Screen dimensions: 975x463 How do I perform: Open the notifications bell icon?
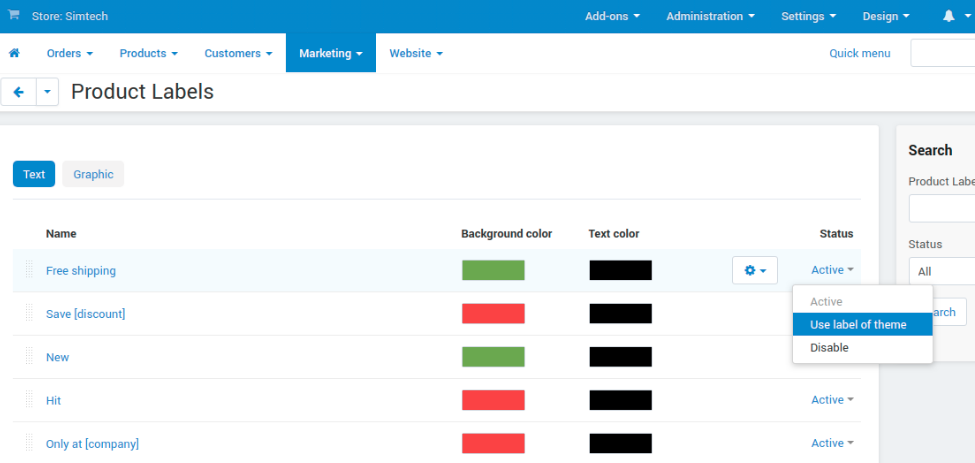[948, 16]
